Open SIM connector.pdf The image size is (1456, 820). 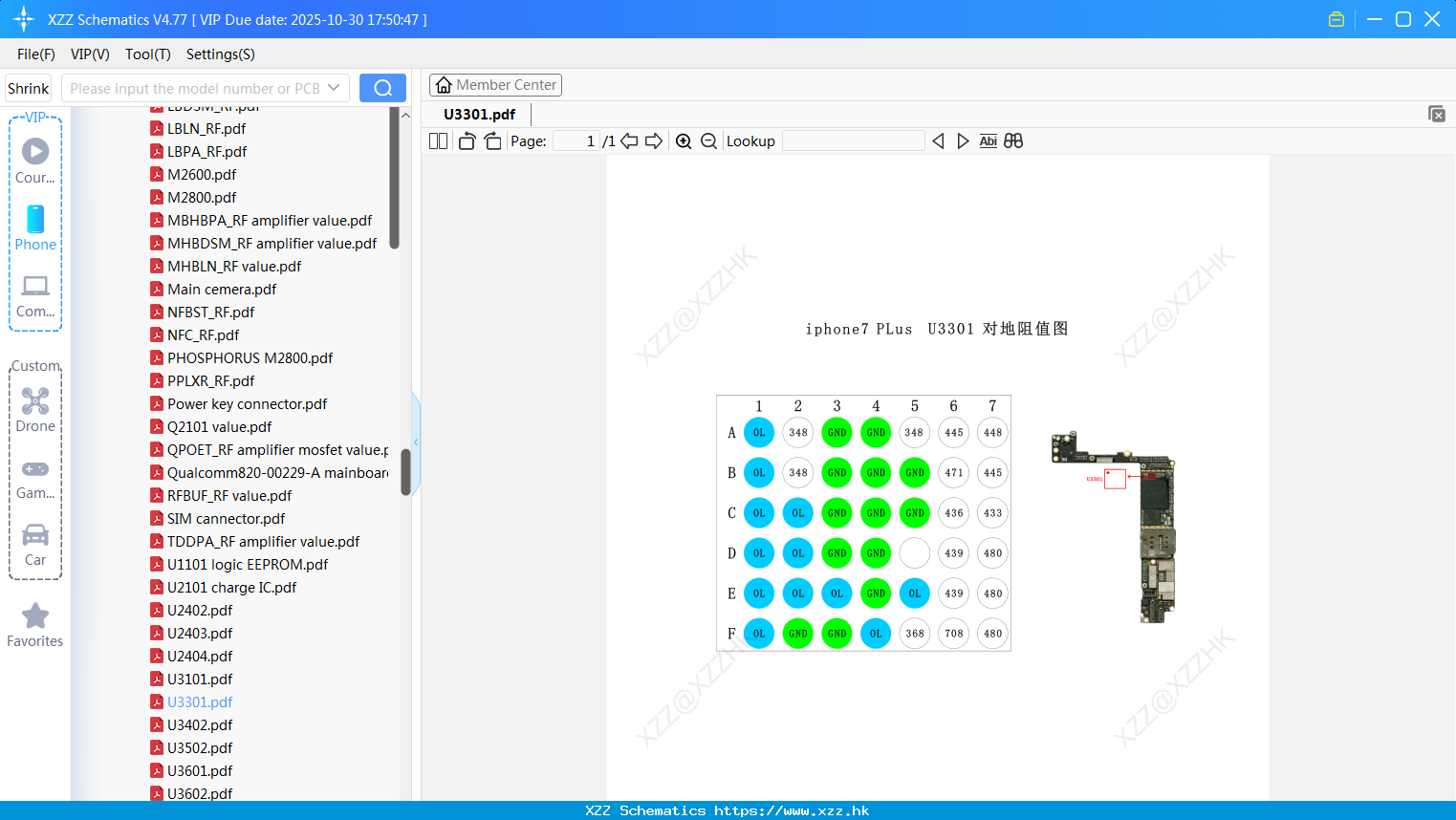point(218,518)
